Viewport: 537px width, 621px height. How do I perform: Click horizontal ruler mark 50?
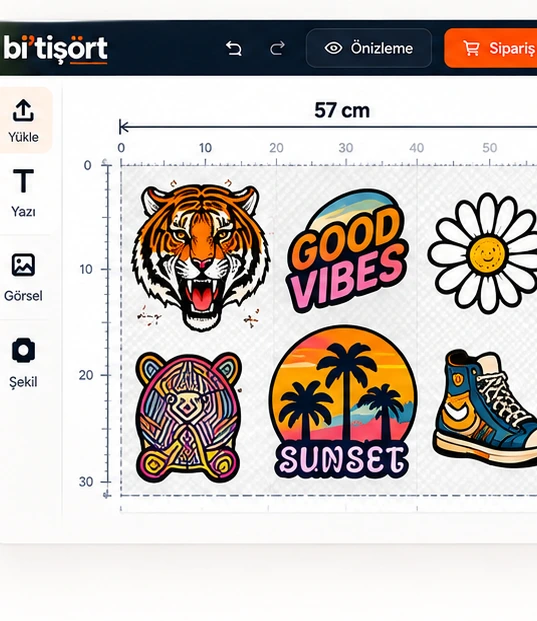[x=489, y=148]
